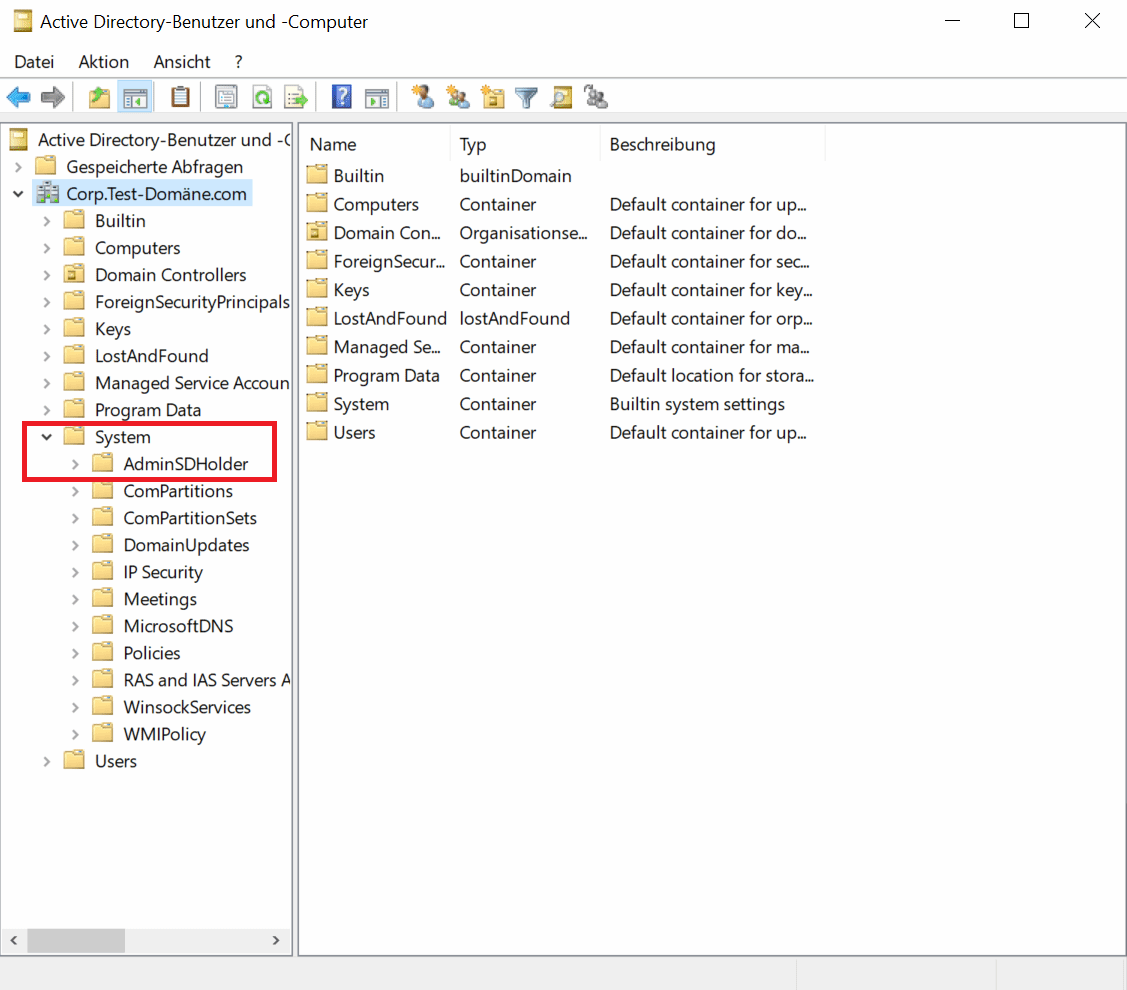Viewport: 1127px width, 990px height.
Task: Expand the AdminSDHolder node chevron
Action: coord(76,464)
